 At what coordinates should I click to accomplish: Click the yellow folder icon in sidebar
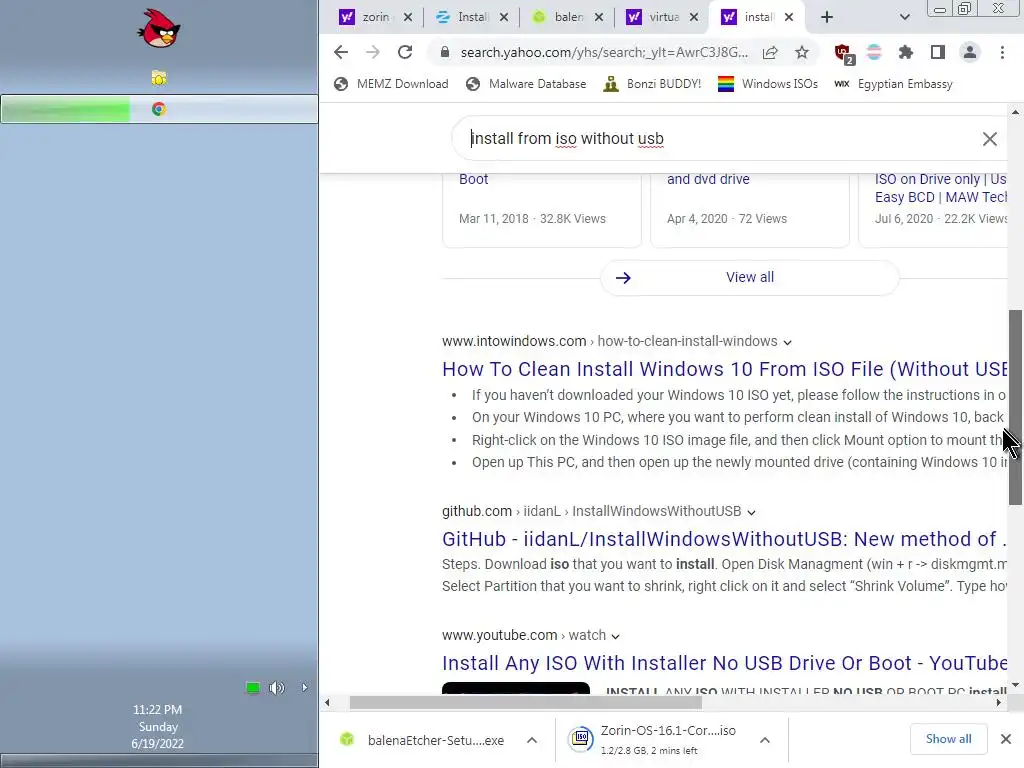159,78
